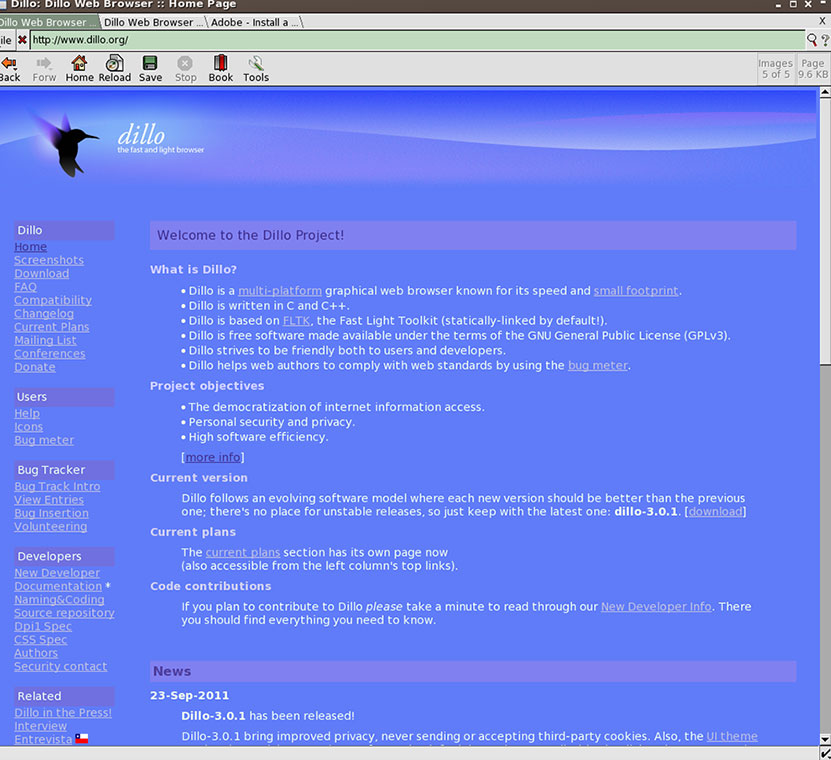
Task: Follow the UI theme link in the News section
Action: (x=732, y=736)
